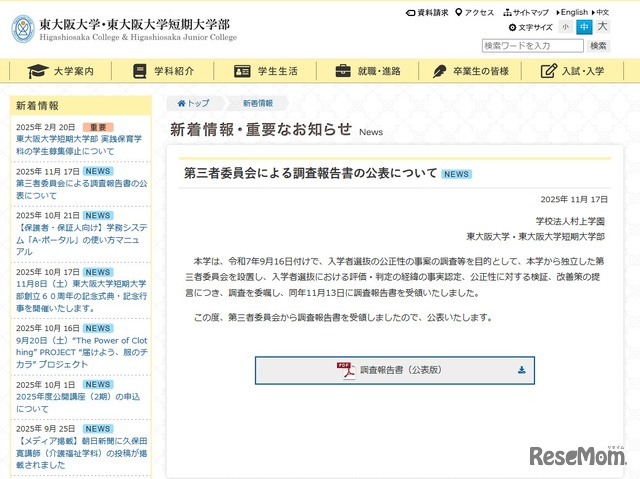Screen dimensions: 640x479
Task: Click the sidebar date 2025年 9月 25日
Action: pos(46,429)
